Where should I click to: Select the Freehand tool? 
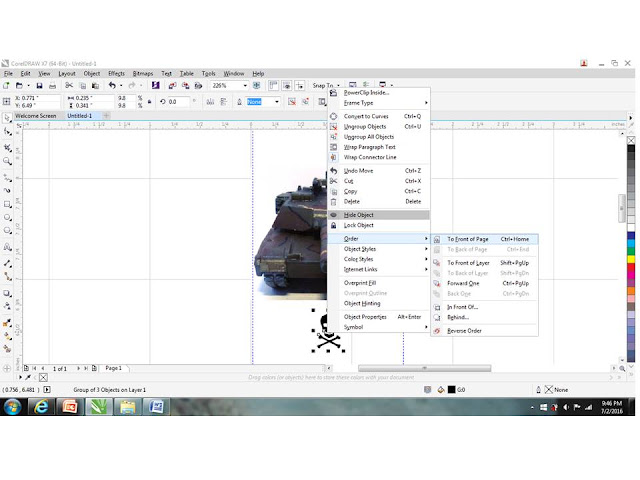click(x=7, y=178)
